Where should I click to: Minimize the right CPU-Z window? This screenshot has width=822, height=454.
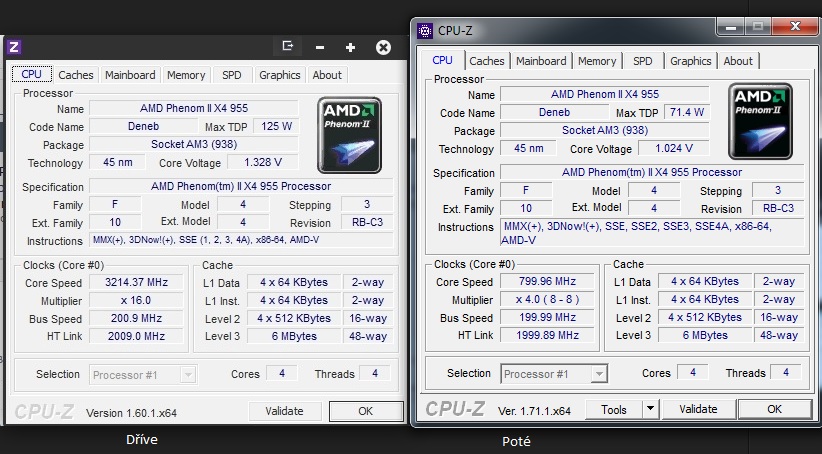click(731, 26)
